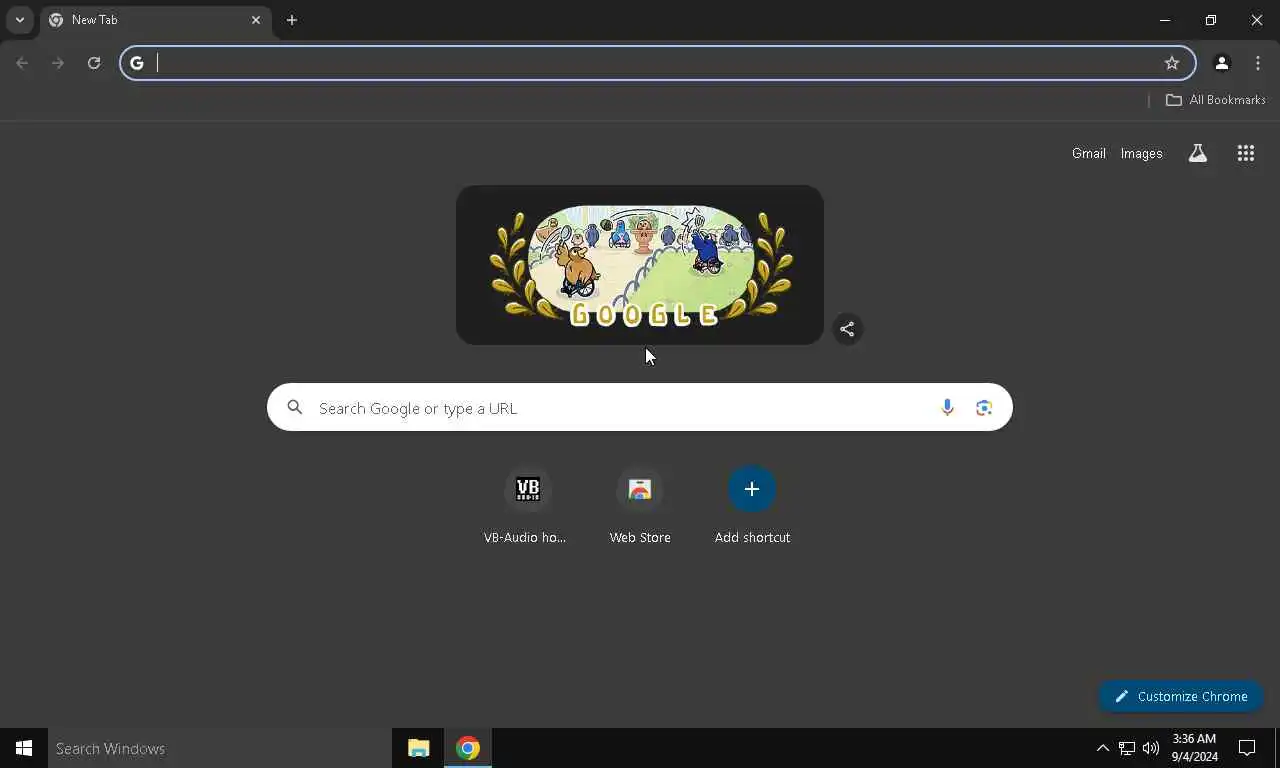Screen dimensions: 1280x768
Task: Open the Windows Start menu
Action: pos(24,748)
